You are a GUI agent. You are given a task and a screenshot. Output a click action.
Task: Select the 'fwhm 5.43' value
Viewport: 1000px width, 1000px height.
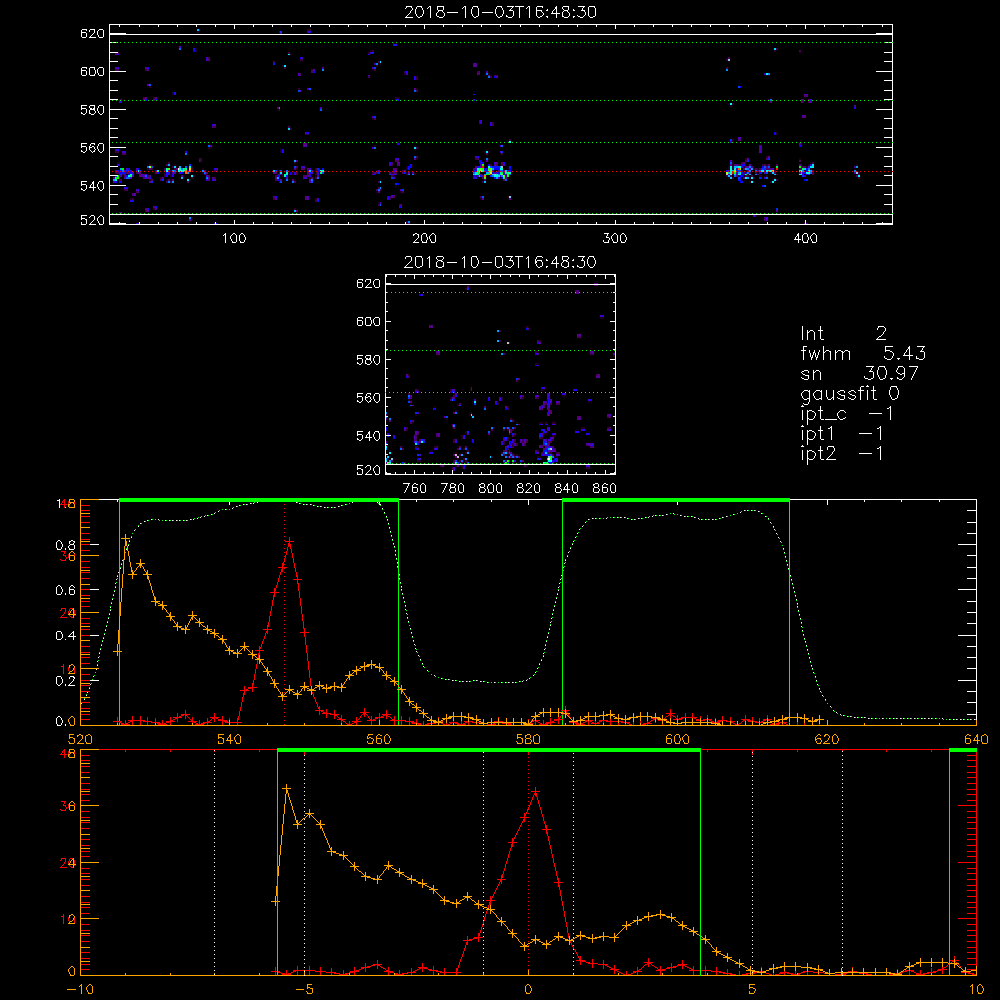click(x=863, y=353)
